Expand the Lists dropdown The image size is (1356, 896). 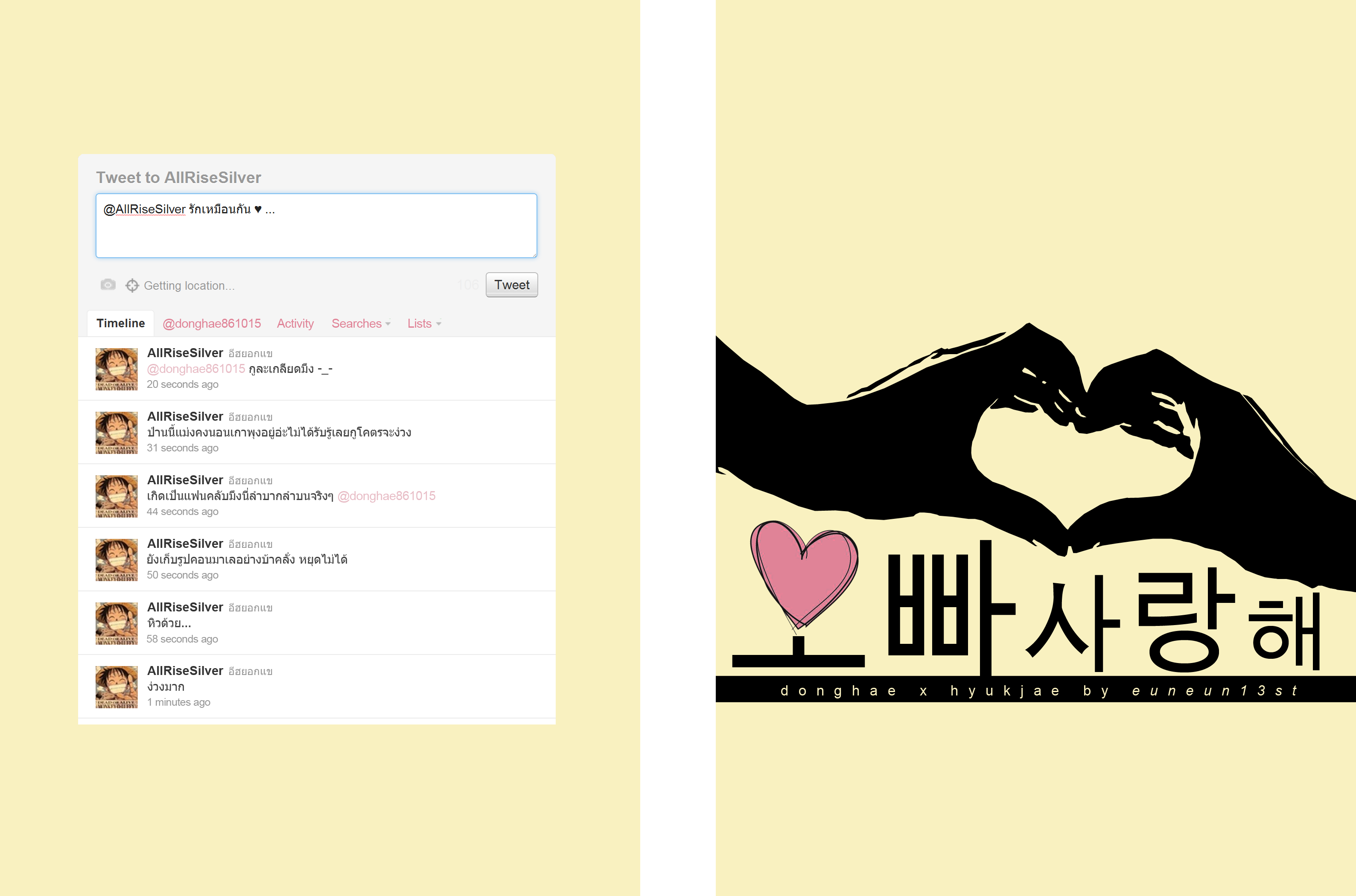pos(423,323)
